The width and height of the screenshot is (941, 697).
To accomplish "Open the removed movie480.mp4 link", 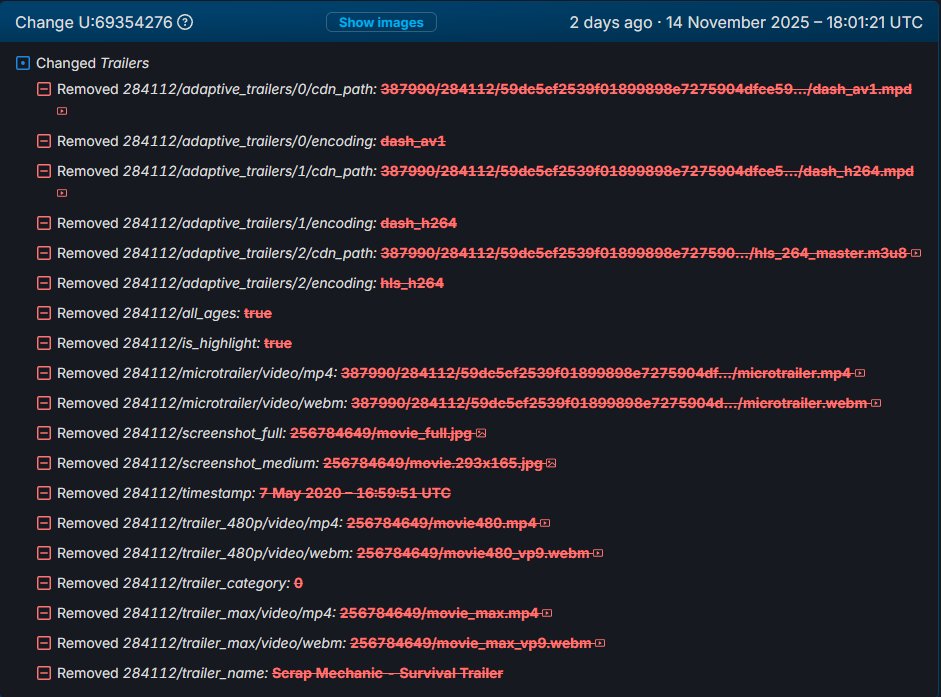I will (x=442, y=524).
